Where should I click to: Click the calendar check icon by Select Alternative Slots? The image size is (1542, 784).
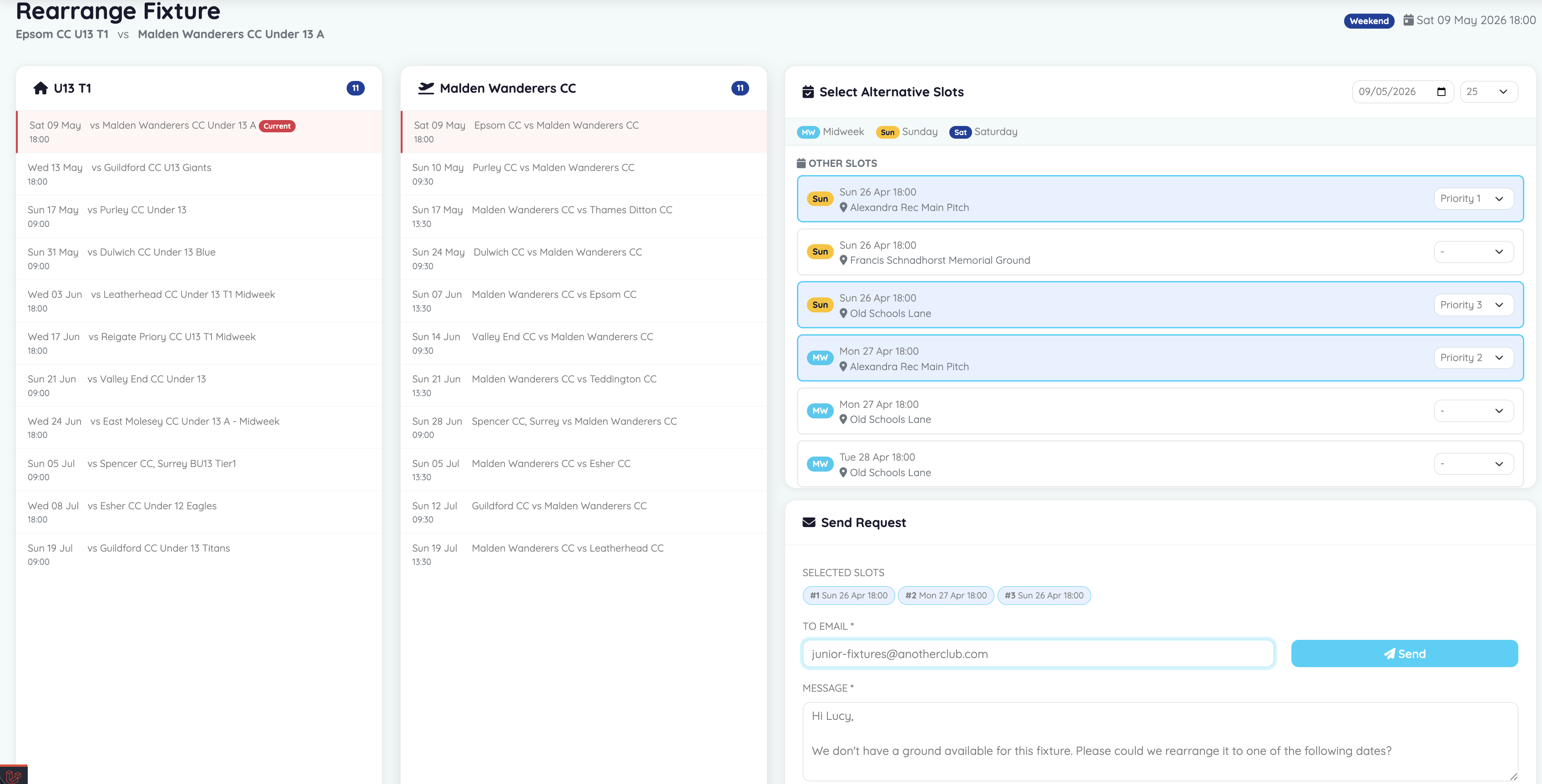click(807, 92)
